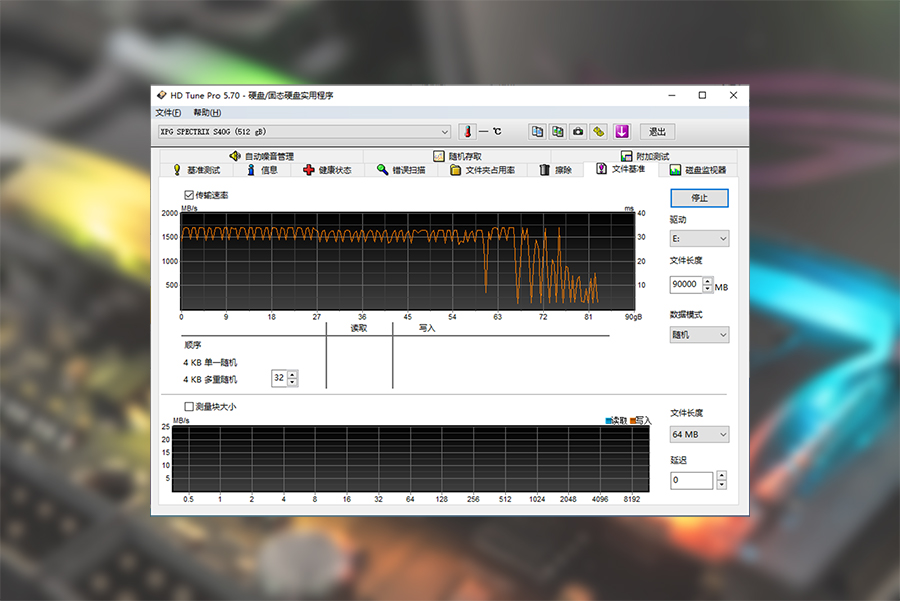Click the 90000 file length input field
Image resolution: width=900 pixels, height=601 pixels.
pos(686,285)
